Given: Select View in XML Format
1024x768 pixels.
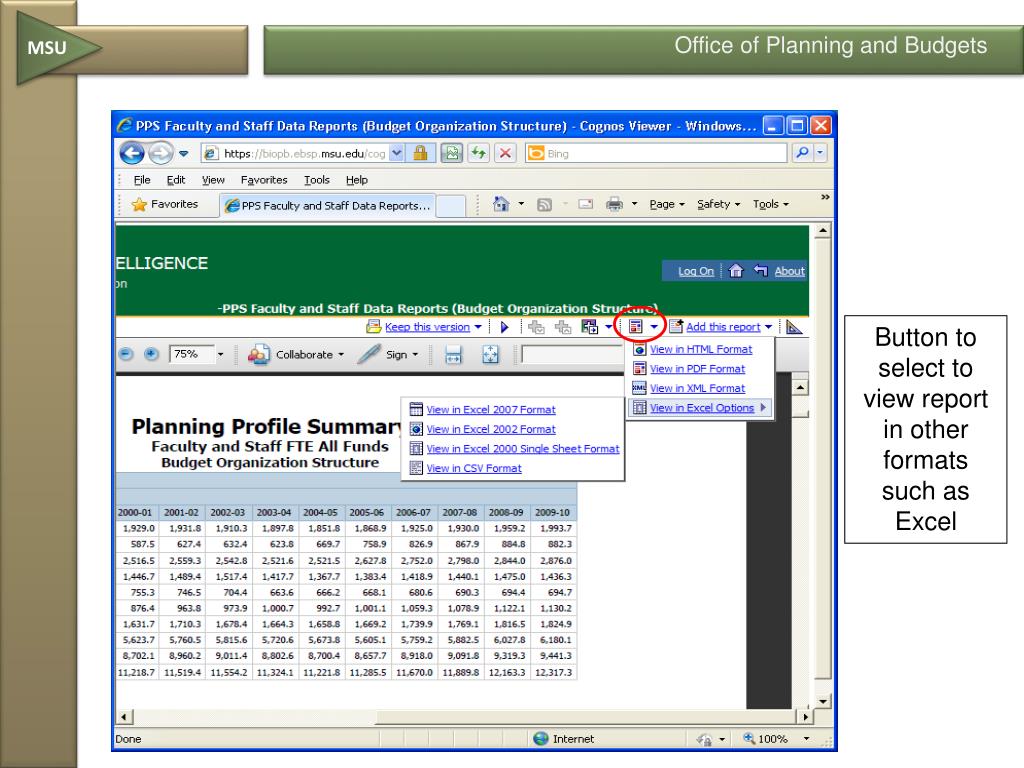Looking at the screenshot, I should click(x=697, y=389).
